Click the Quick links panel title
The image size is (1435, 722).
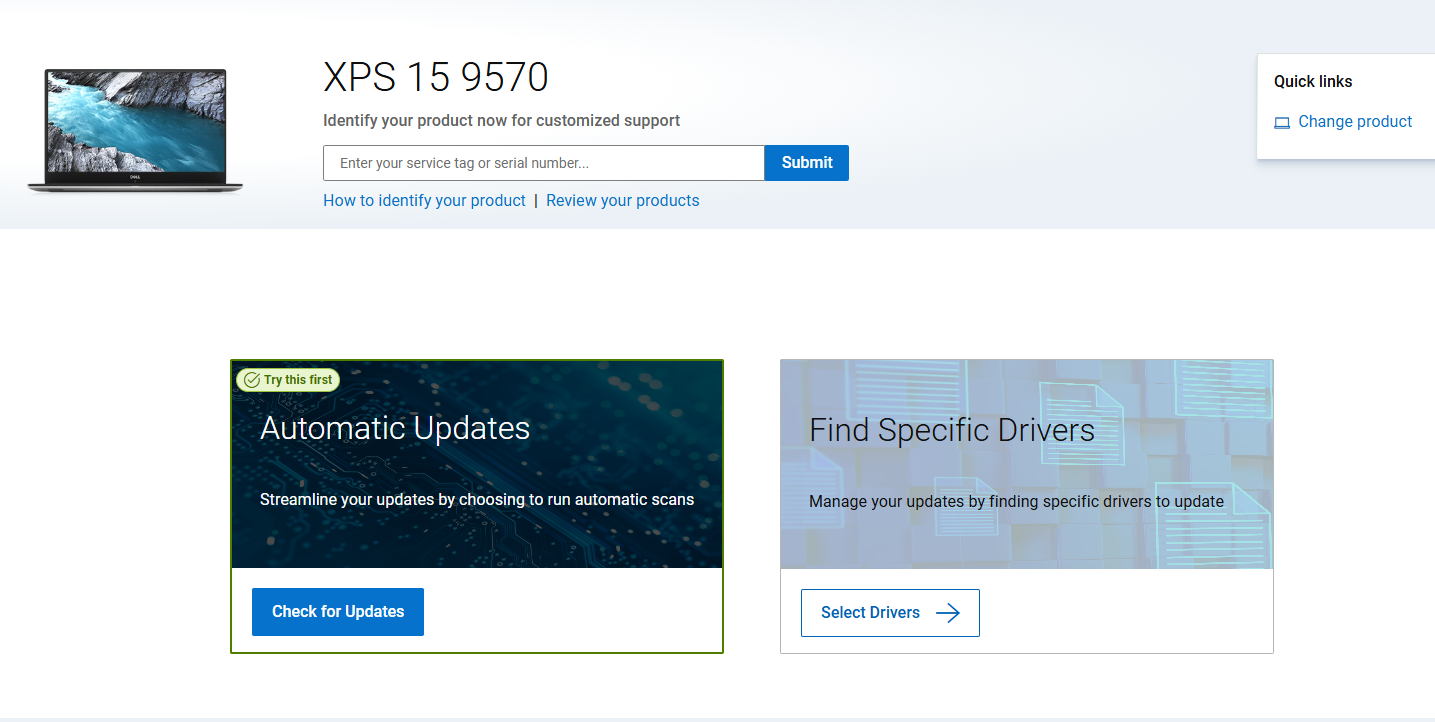(x=1312, y=82)
